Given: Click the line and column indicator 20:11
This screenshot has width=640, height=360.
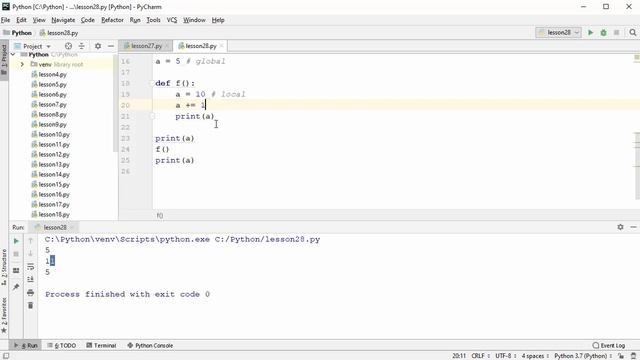Looking at the screenshot, I should pos(459,356).
